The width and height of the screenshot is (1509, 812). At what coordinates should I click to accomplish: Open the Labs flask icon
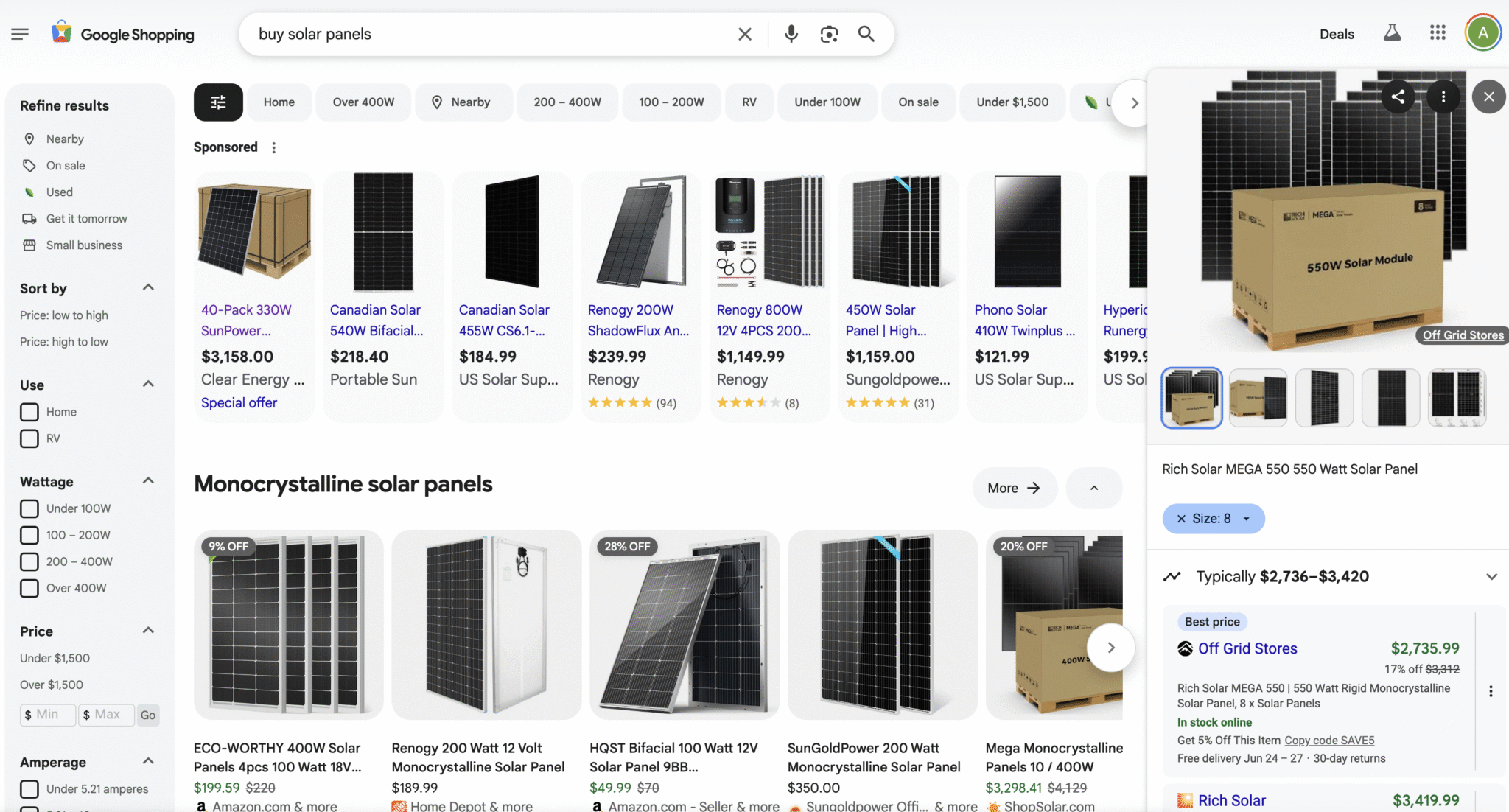point(1392,33)
